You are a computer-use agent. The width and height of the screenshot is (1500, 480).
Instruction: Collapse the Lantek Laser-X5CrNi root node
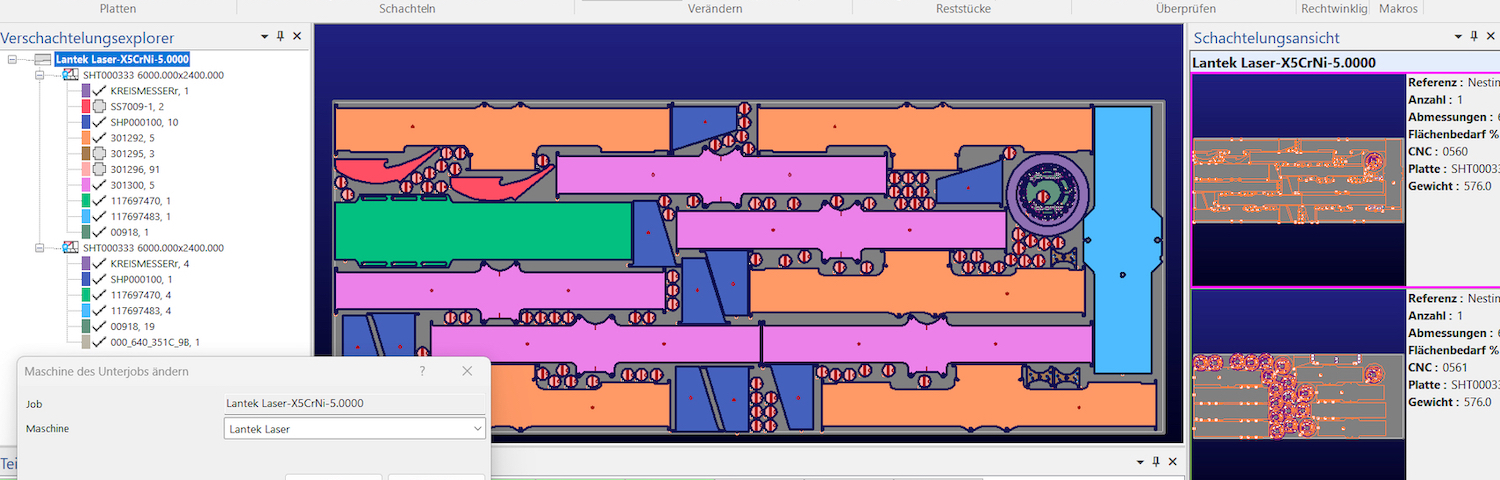[x=12, y=59]
